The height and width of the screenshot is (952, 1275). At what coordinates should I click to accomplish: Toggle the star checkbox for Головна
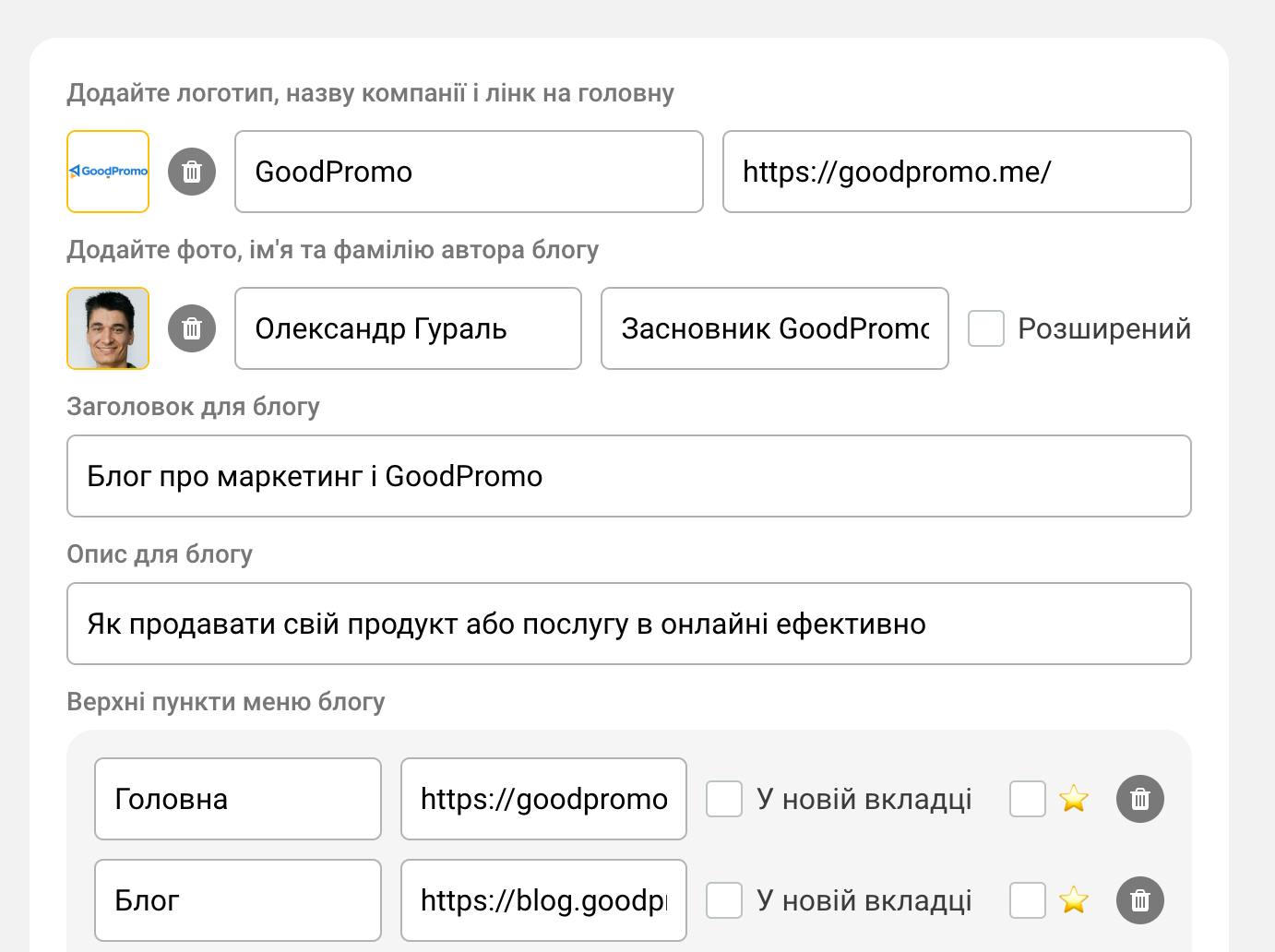pos(1028,799)
